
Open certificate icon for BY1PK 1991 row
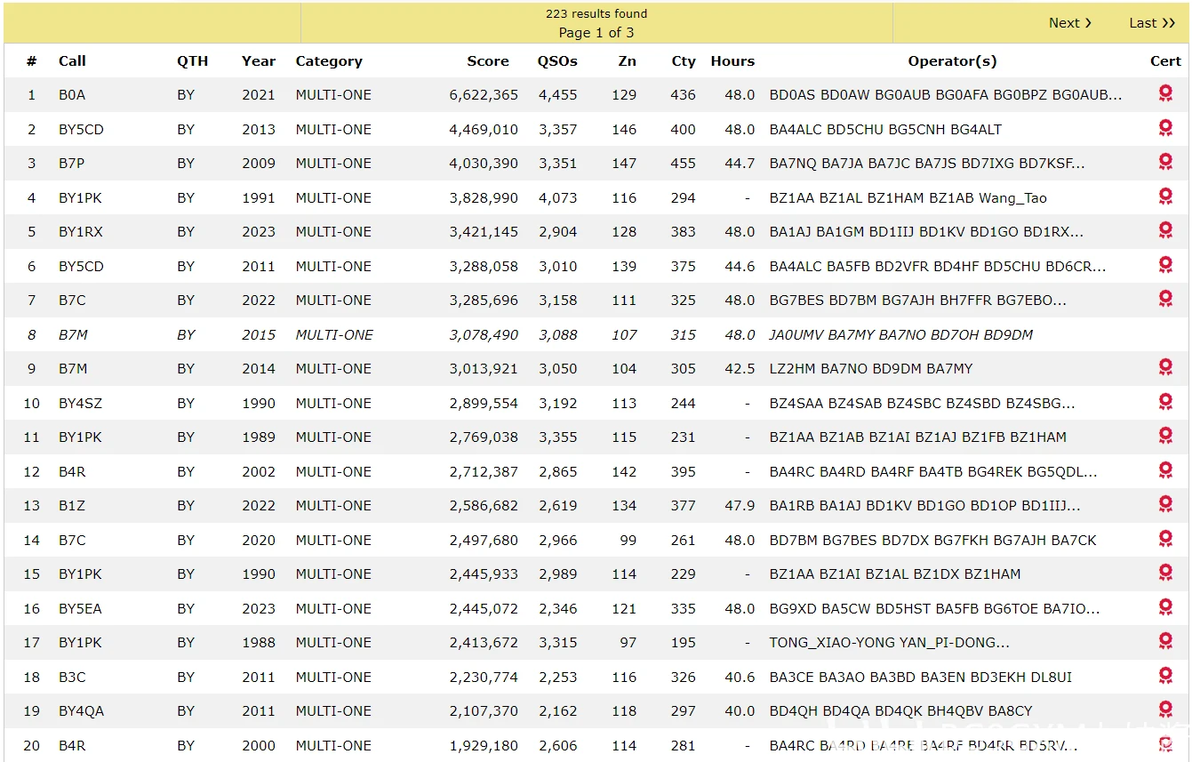pyautogui.click(x=1165, y=196)
